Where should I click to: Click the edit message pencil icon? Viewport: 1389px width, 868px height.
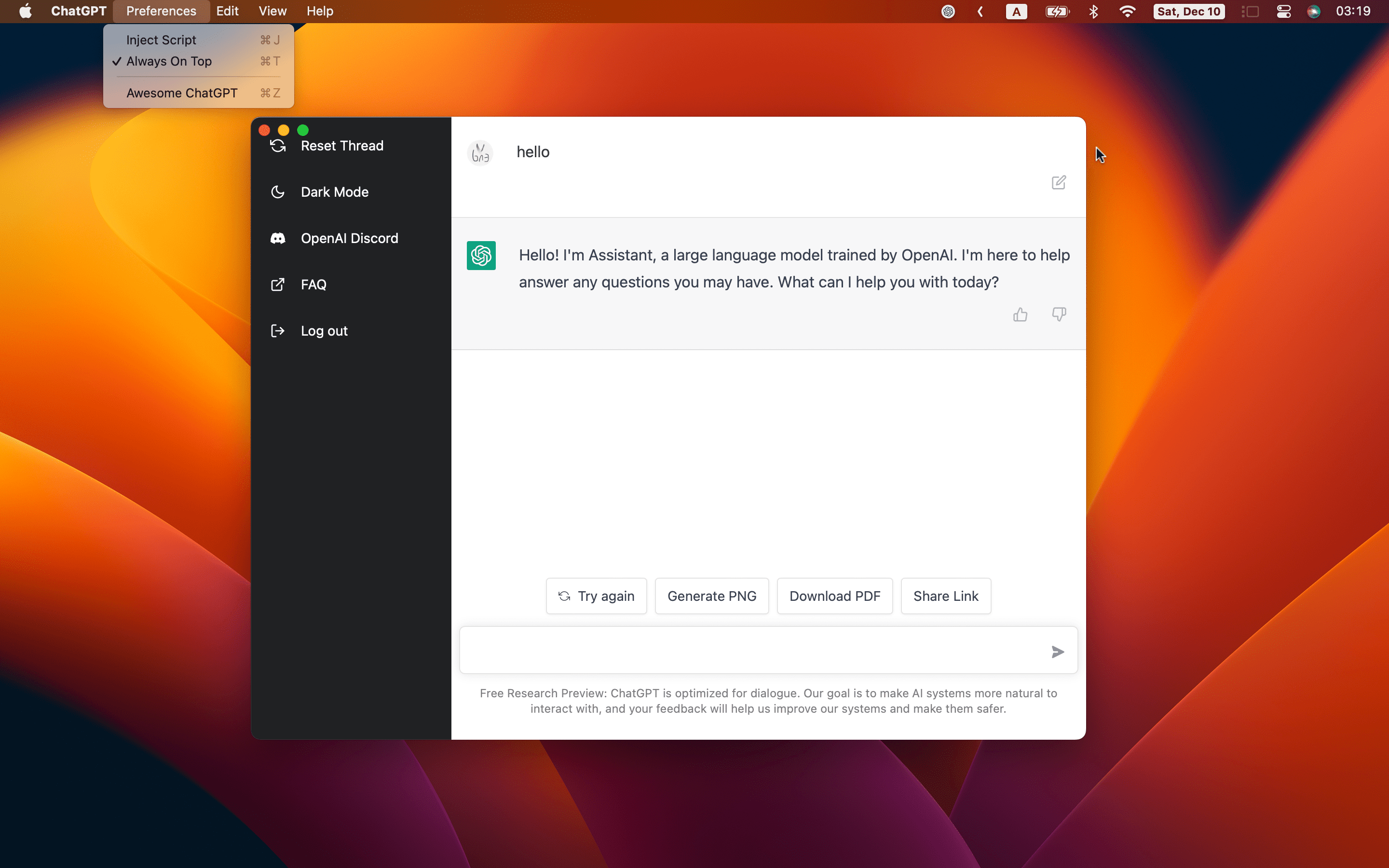point(1059,183)
